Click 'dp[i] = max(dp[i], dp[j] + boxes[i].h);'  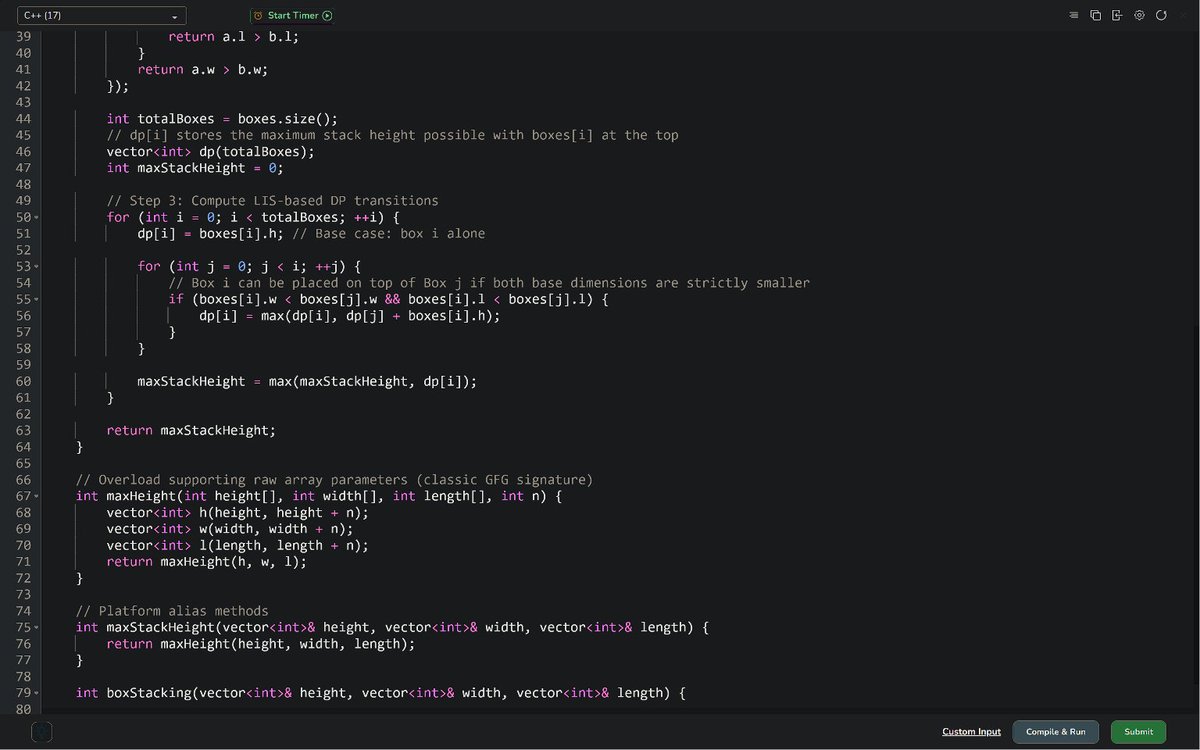[349, 316]
